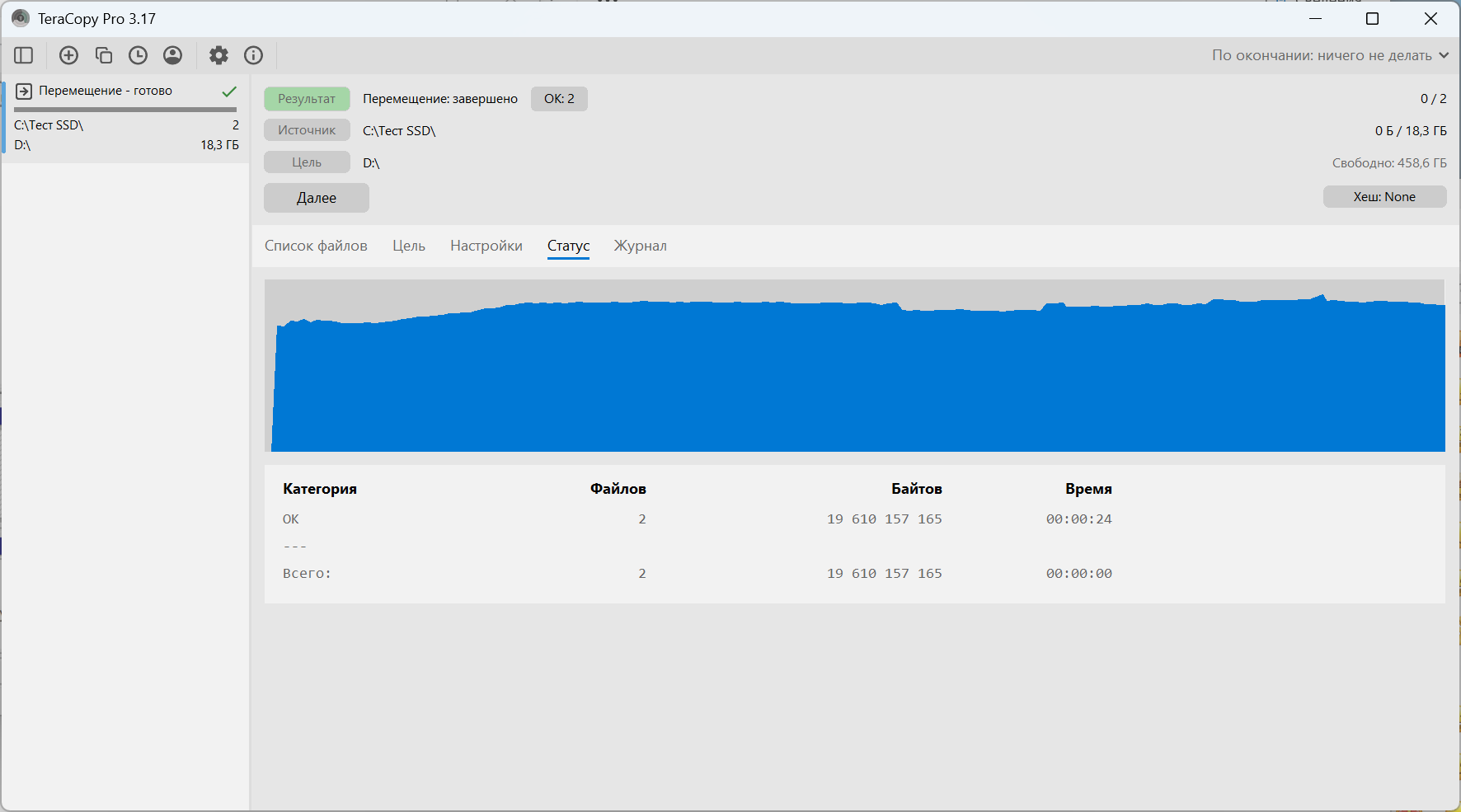Image resolution: width=1461 pixels, height=812 pixels.
Task: Click 'Свободно: 458,6 ГБ' text
Action: point(1389,163)
